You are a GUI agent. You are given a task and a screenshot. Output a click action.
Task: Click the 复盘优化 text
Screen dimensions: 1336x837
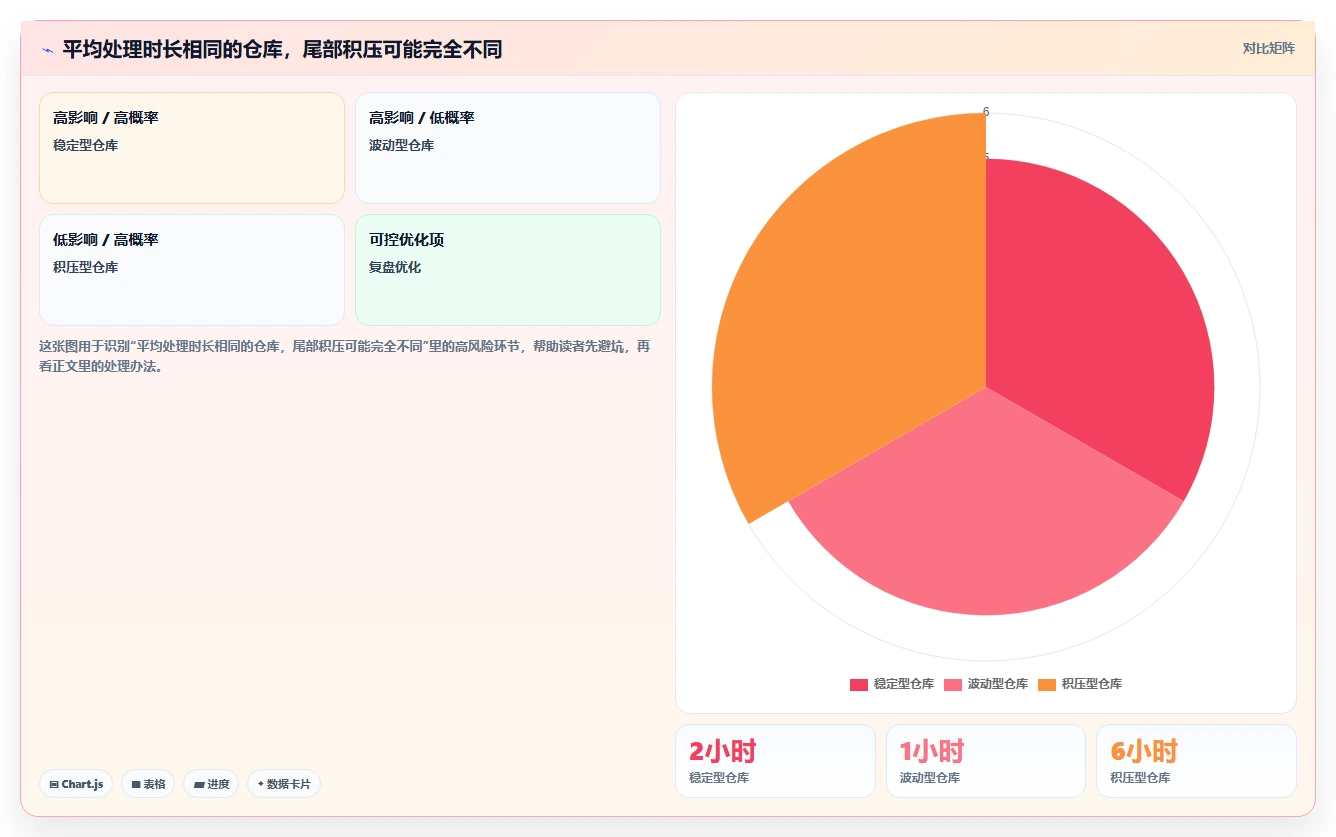pos(395,267)
